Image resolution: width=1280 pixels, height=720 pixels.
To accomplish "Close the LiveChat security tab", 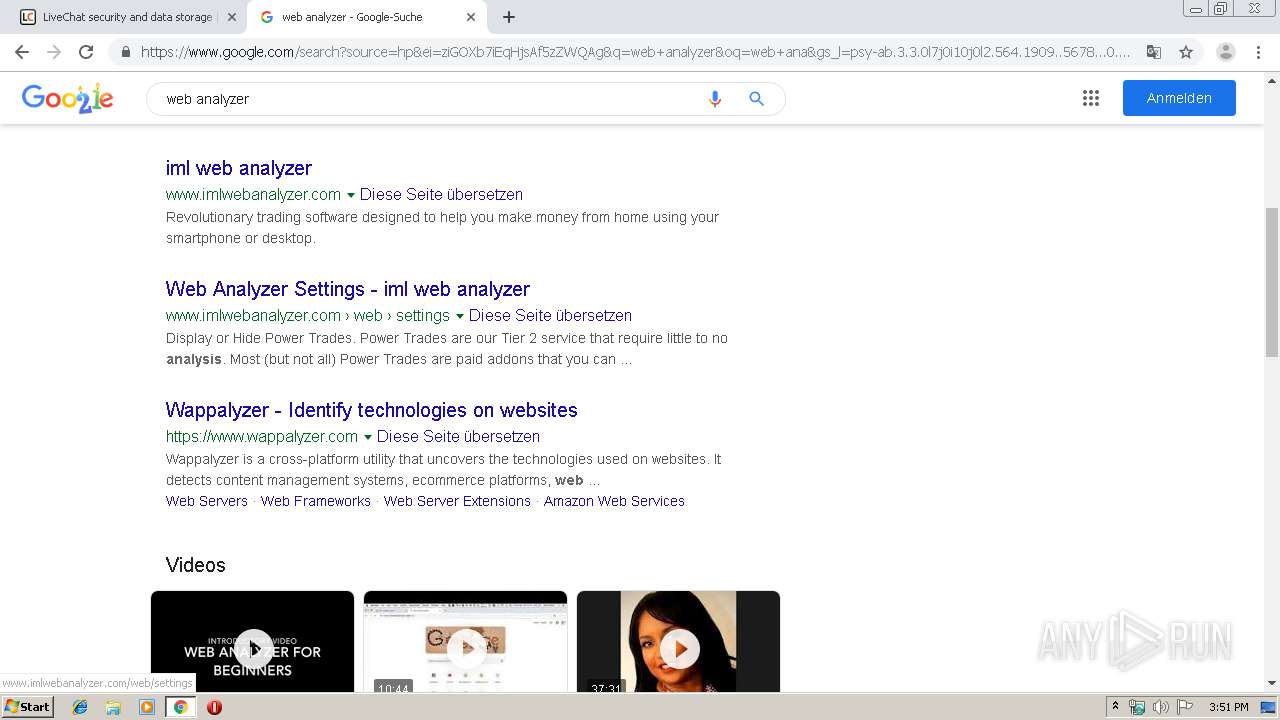I will click(x=232, y=17).
